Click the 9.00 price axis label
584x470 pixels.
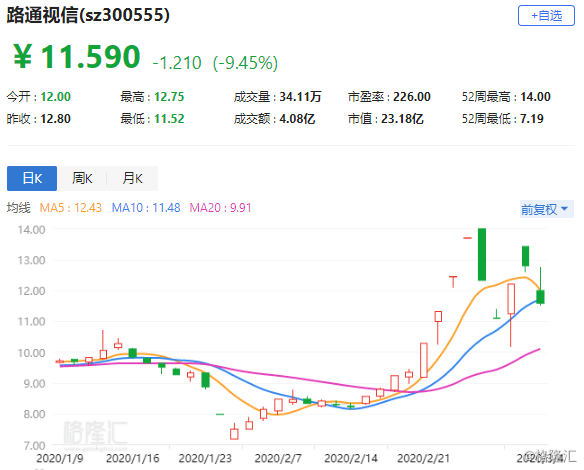pyautogui.click(x=34, y=383)
